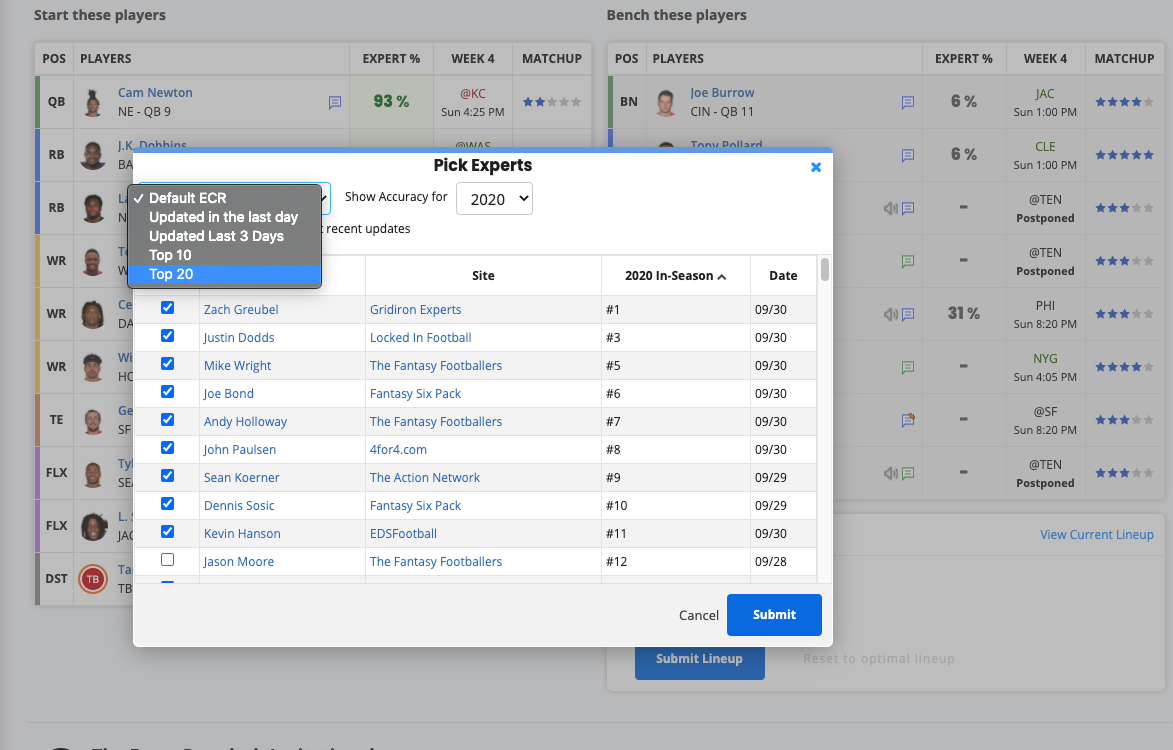
Task: Click the star rating in the CLE row
Action: 1124,155
